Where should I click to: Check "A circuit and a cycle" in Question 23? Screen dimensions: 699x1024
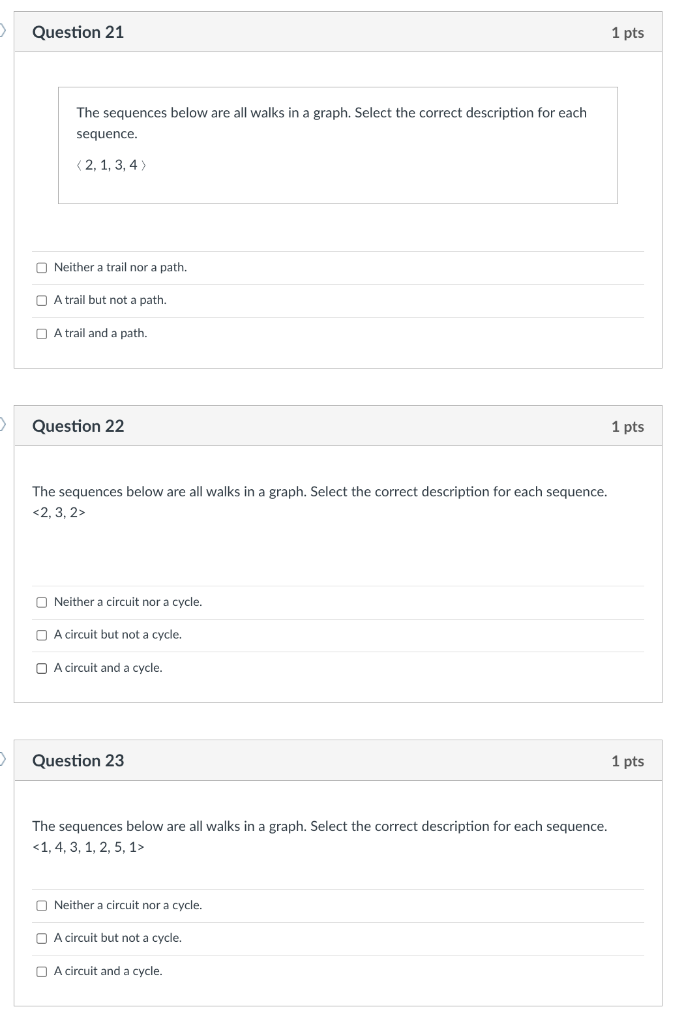click(40, 970)
